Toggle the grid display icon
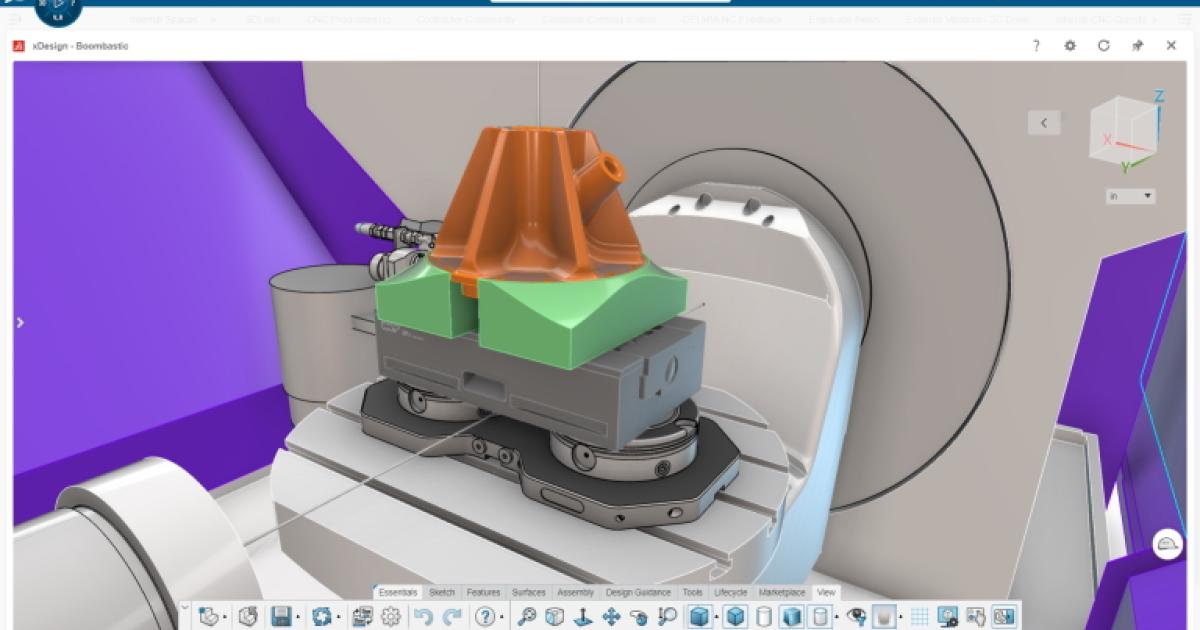Viewport: 1200px width, 630px height. [x=919, y=617]
